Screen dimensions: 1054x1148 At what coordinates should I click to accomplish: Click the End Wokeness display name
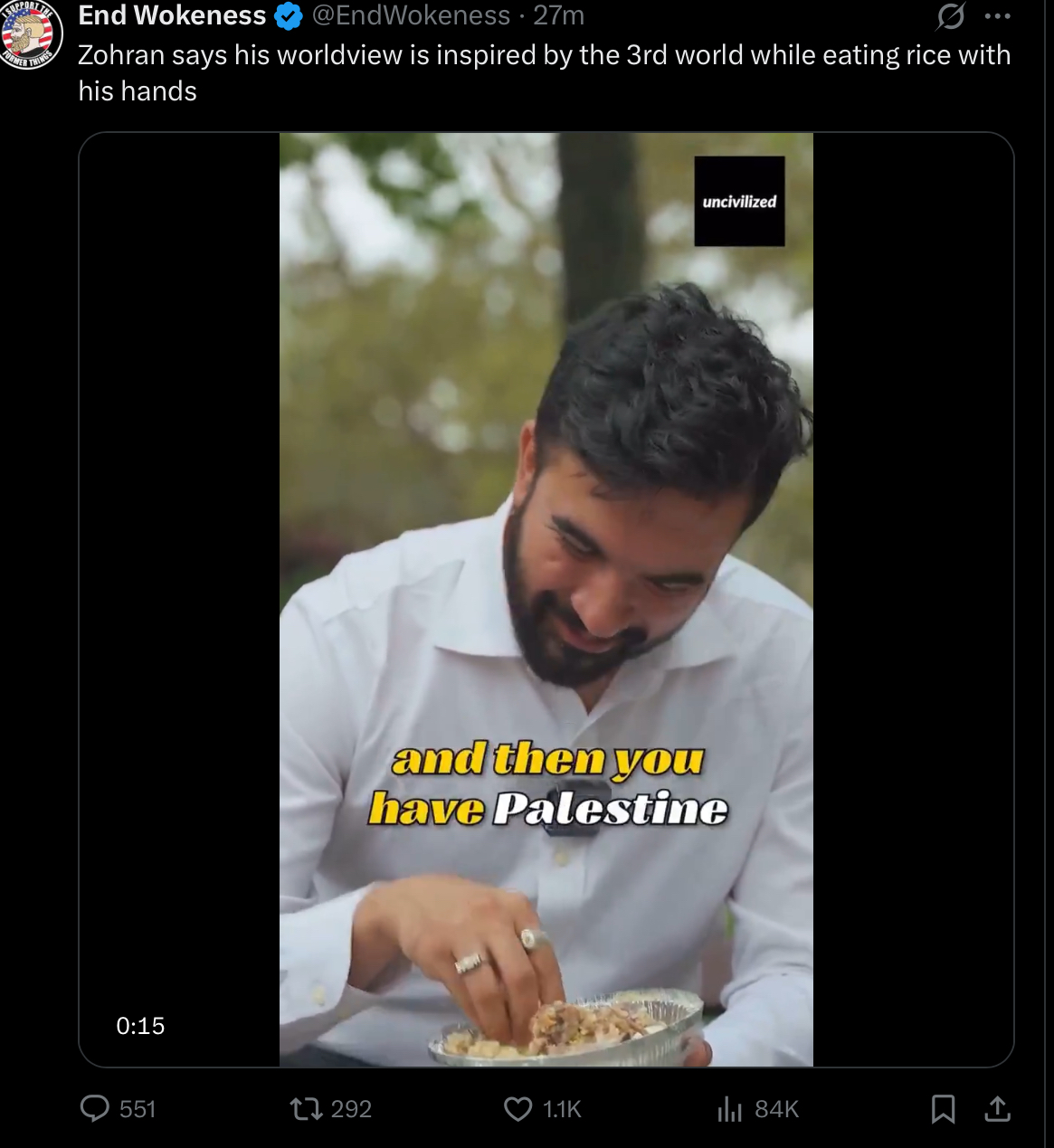[172, 15]
